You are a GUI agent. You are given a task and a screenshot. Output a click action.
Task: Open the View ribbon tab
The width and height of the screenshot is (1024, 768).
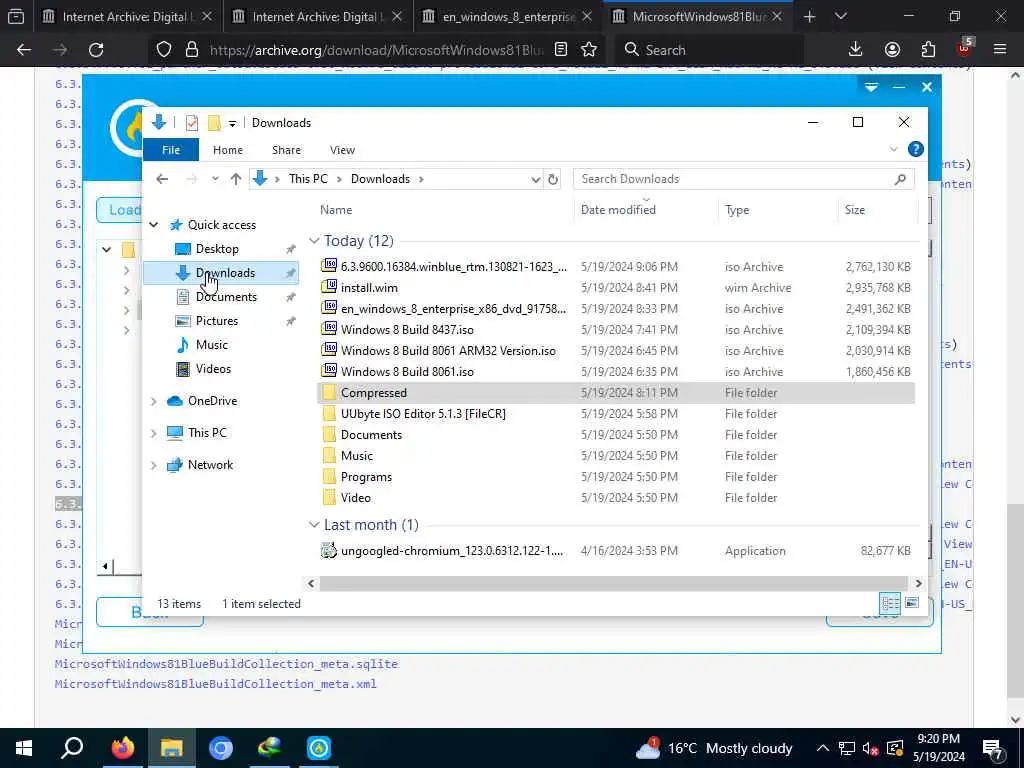342,150
